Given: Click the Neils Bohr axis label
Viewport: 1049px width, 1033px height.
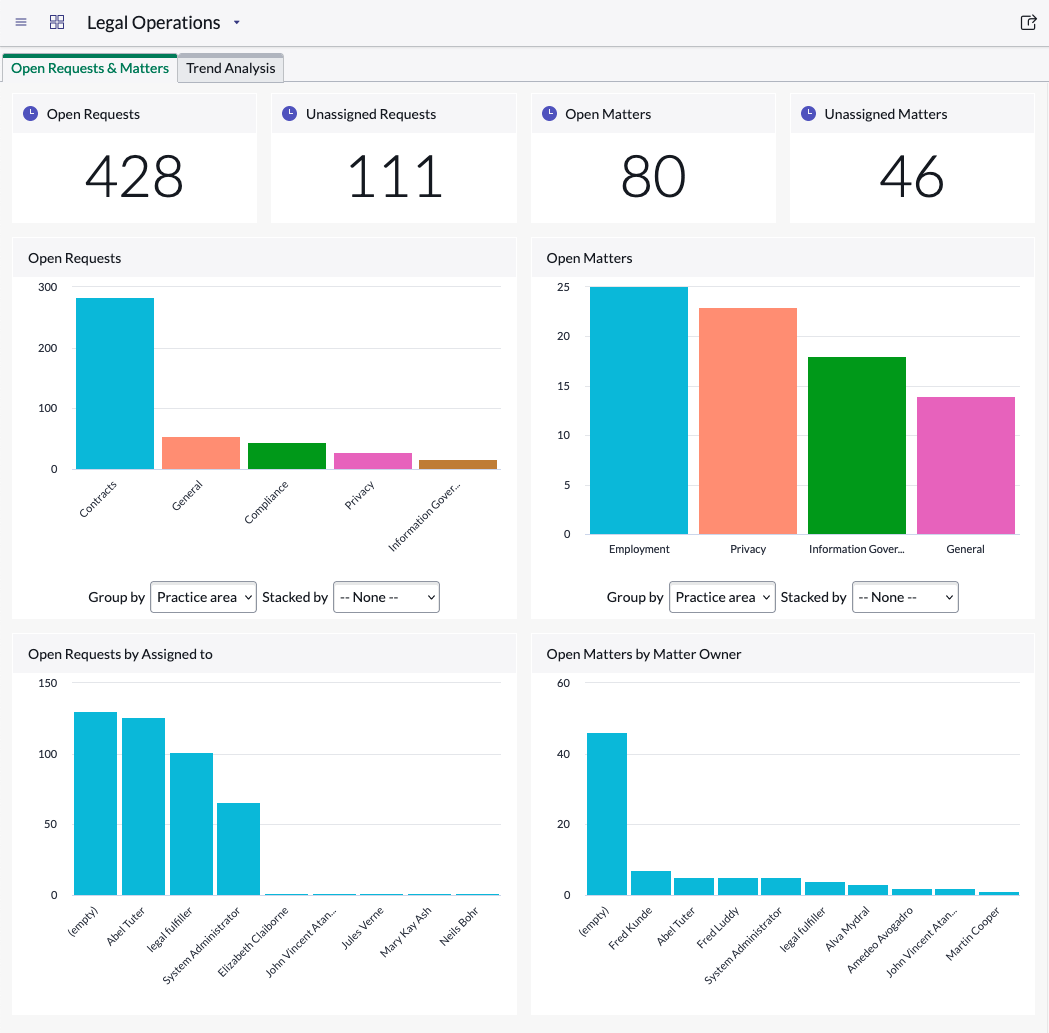Looking at the screenshot, I should click(458, 926).
